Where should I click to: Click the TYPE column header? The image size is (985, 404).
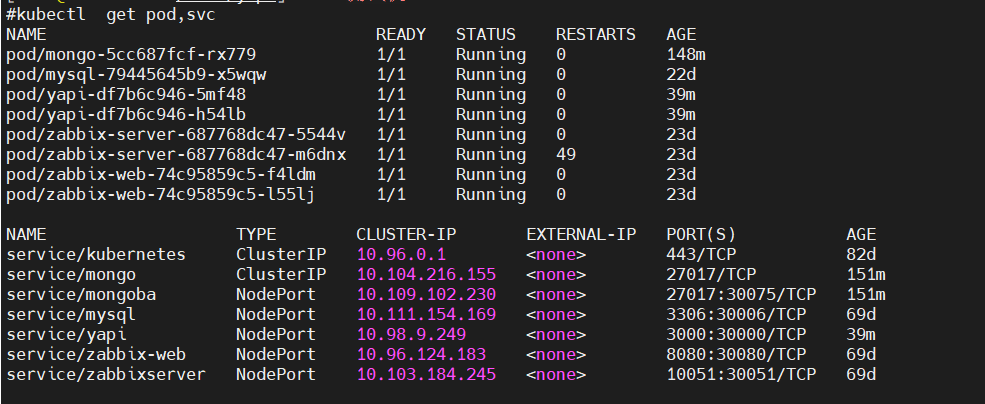pos(256,235)
